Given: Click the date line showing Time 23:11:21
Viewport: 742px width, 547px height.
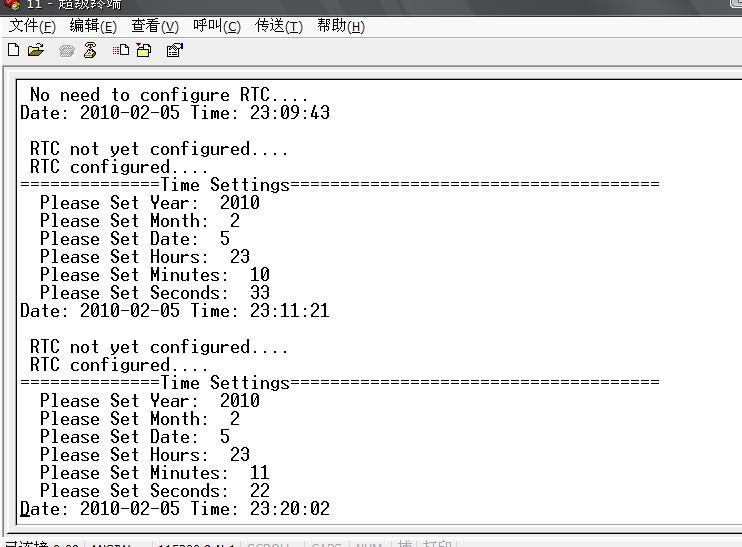Looking at the screenshot, I should click(x=175, y=311).
